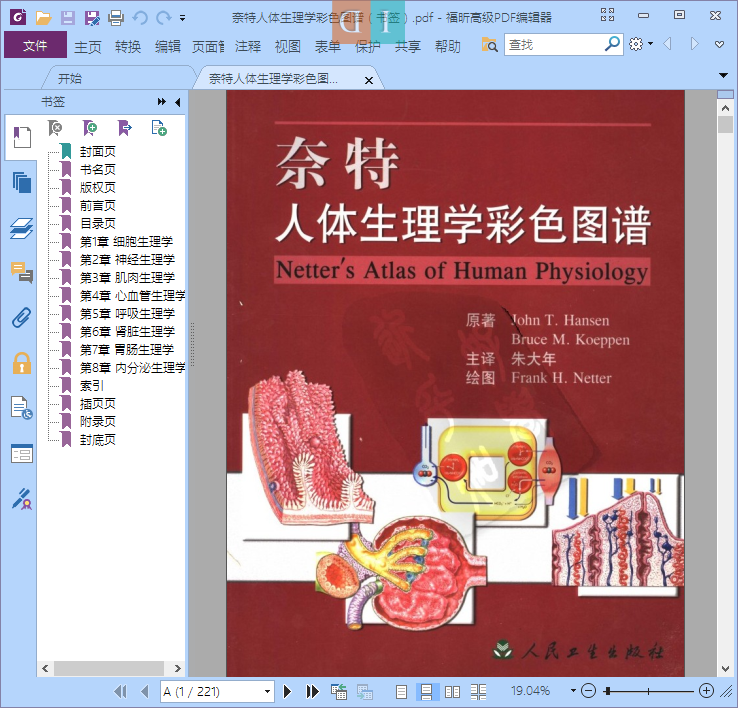Select the 目录页 bookmark
The width and height of the screenshot is (738, 708).
[97, 224]
